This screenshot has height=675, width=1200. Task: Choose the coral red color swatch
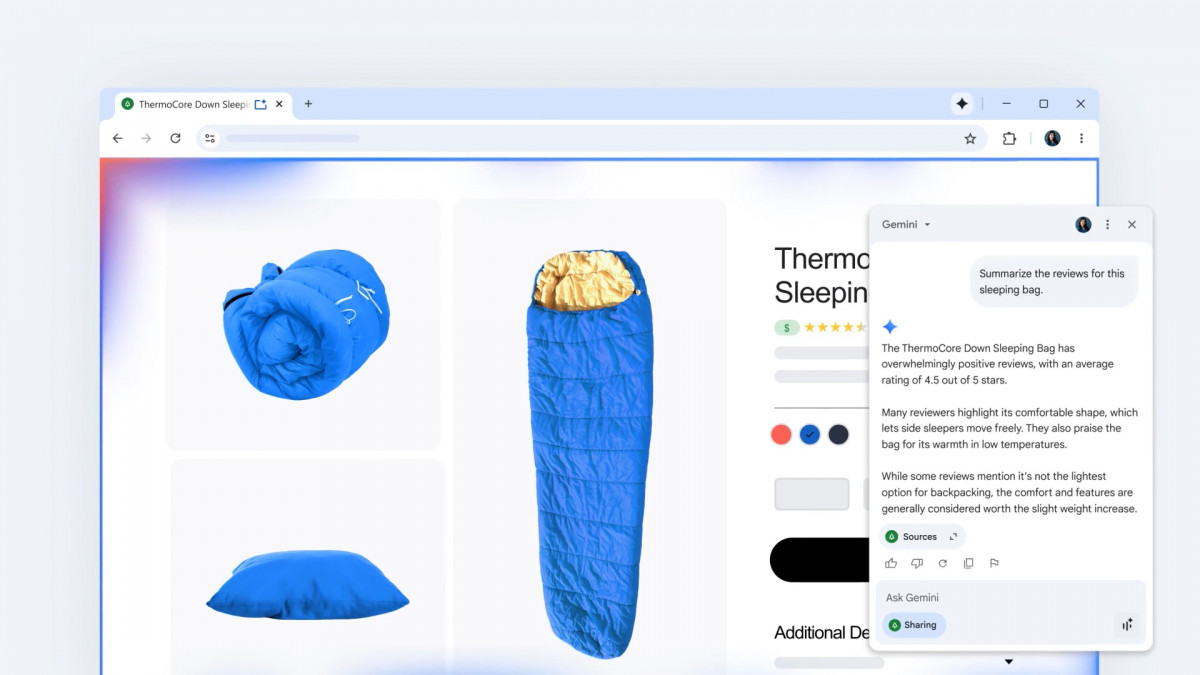[781, 434]
